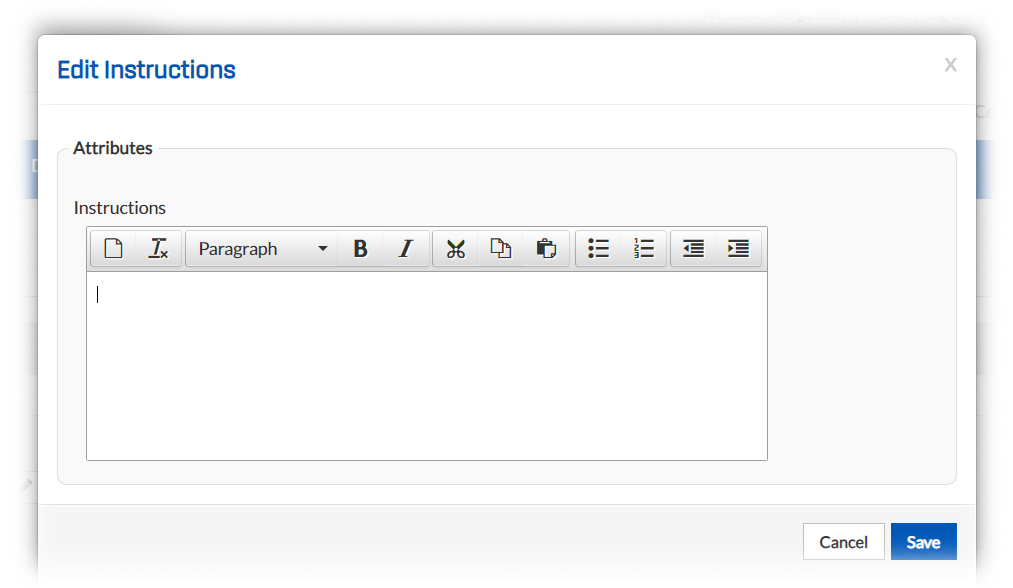The width and height of the screenshot is (1013, 588).
Task: Copy selection with the copy icon
Action: pyautogui.click(x=501, y=249)
